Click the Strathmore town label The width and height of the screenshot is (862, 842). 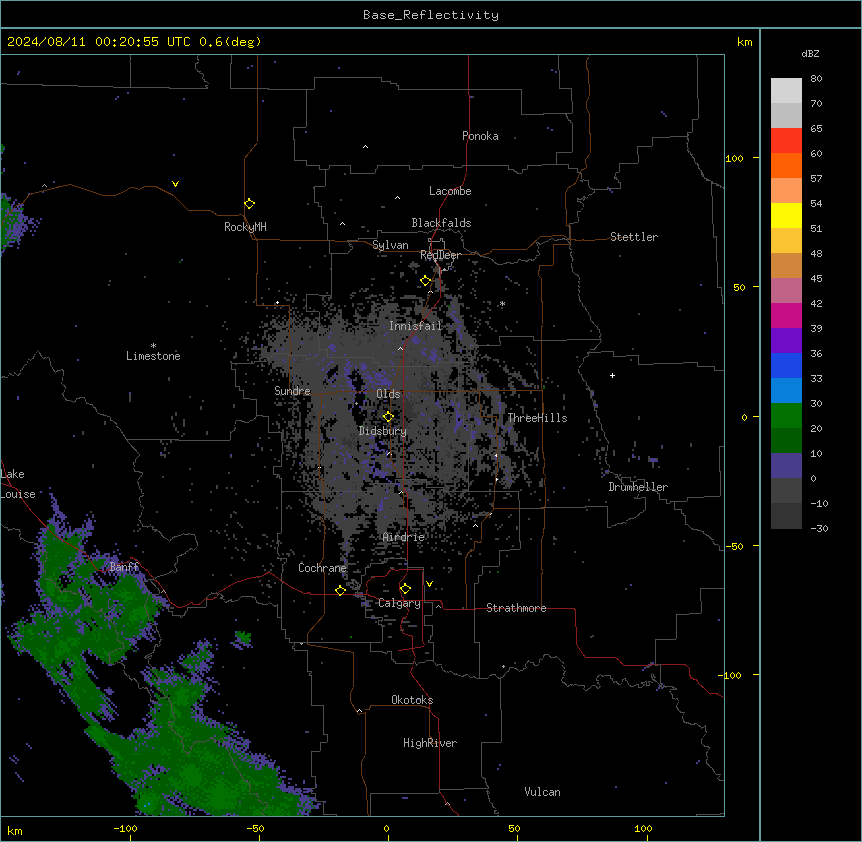coord(516,608)
